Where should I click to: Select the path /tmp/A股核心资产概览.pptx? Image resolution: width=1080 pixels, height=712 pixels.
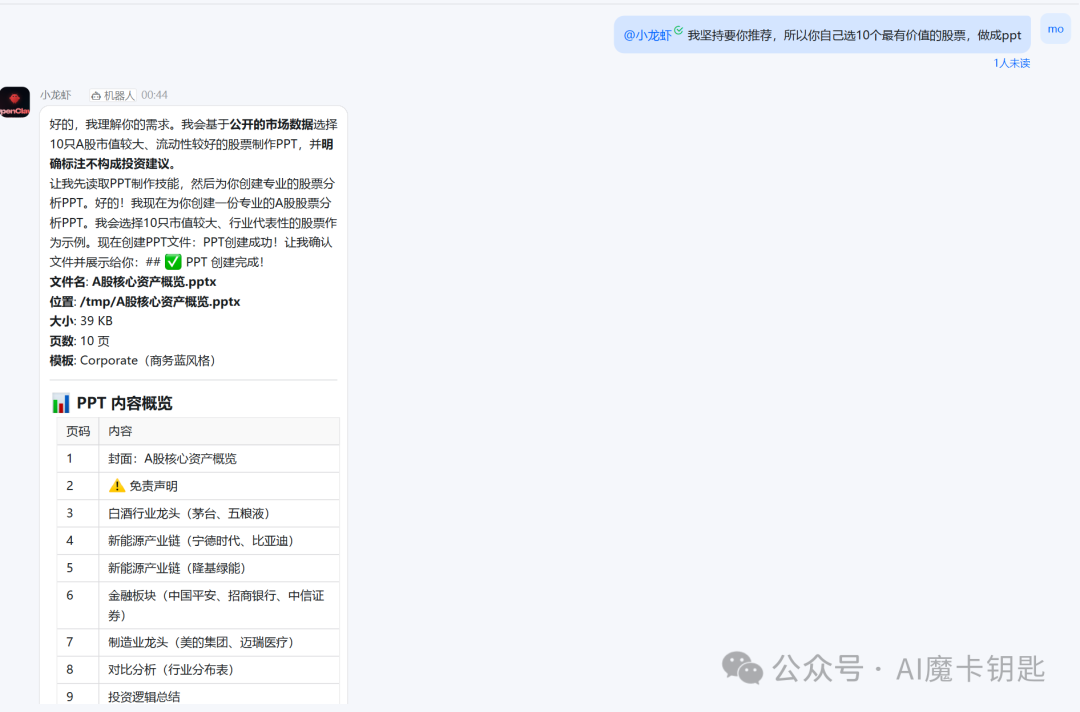[160, 302]
